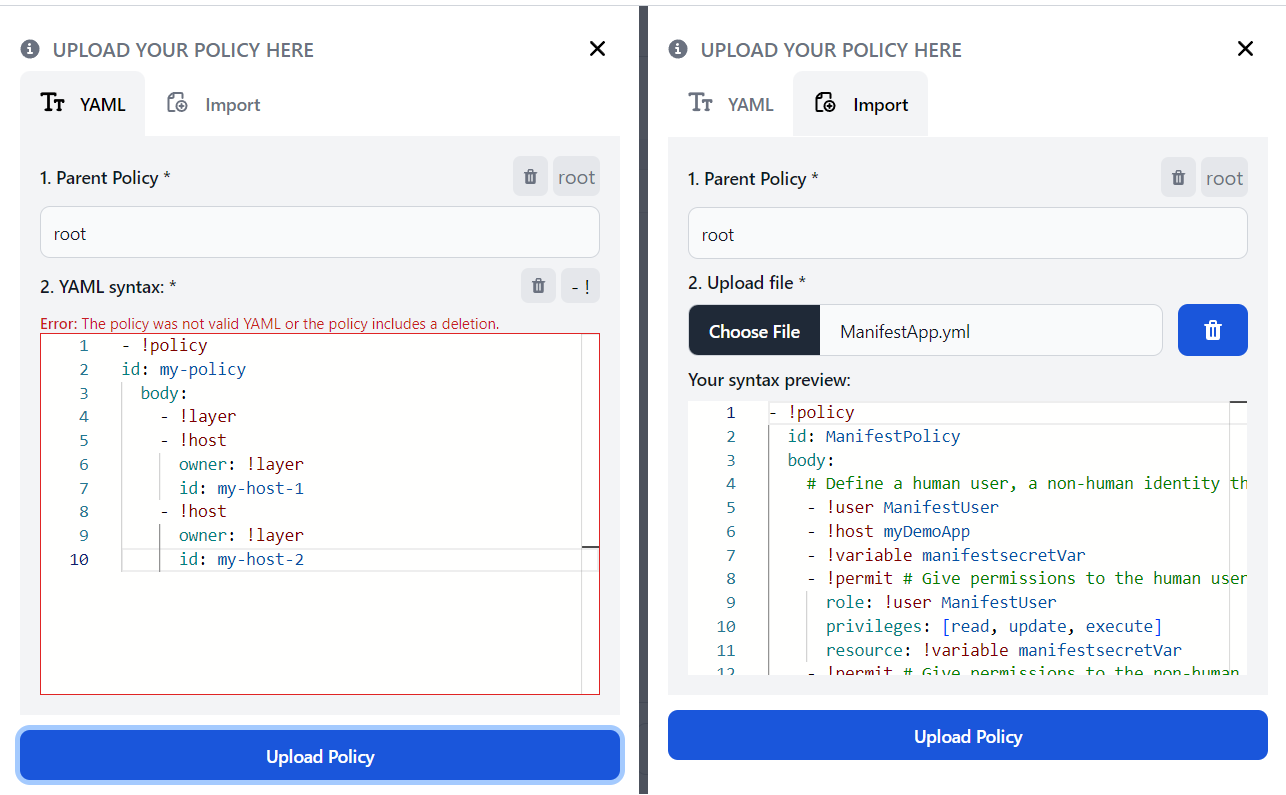Click the root shortcut button in left panel
The image size is (1286, 795).
577,177
